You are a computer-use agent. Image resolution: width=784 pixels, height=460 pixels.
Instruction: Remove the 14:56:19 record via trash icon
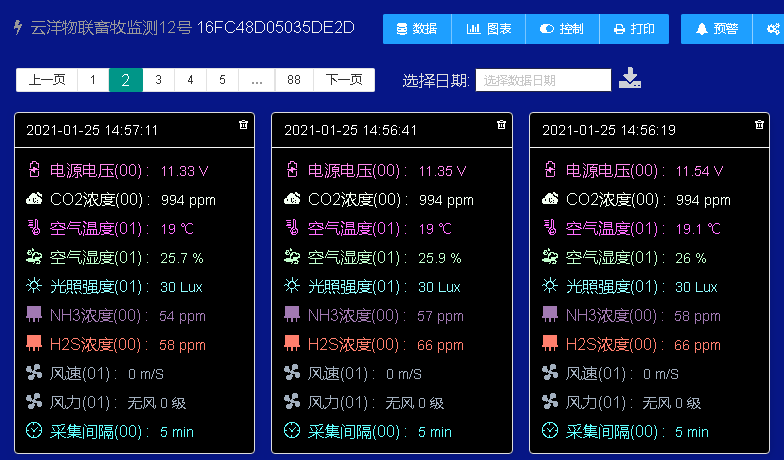pos(760,125)
